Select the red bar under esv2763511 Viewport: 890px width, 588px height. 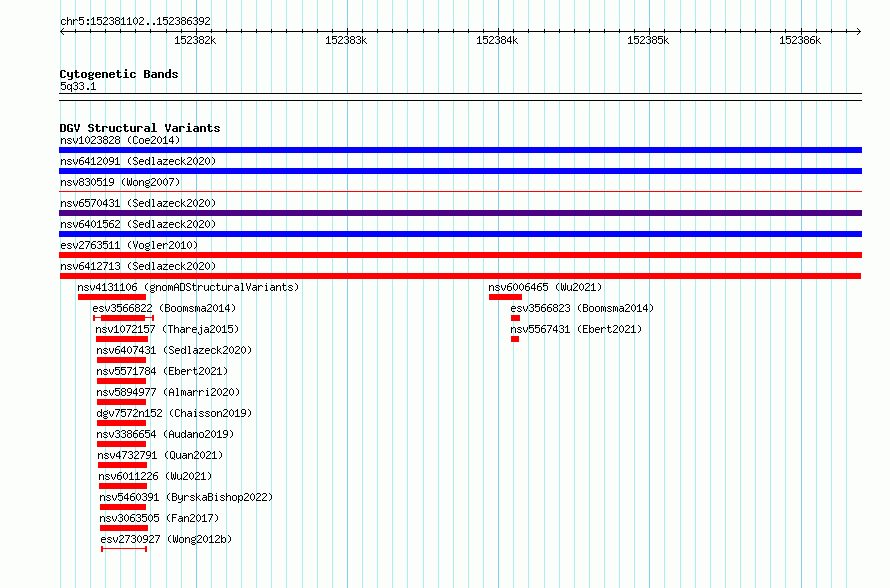pos(460,255)
